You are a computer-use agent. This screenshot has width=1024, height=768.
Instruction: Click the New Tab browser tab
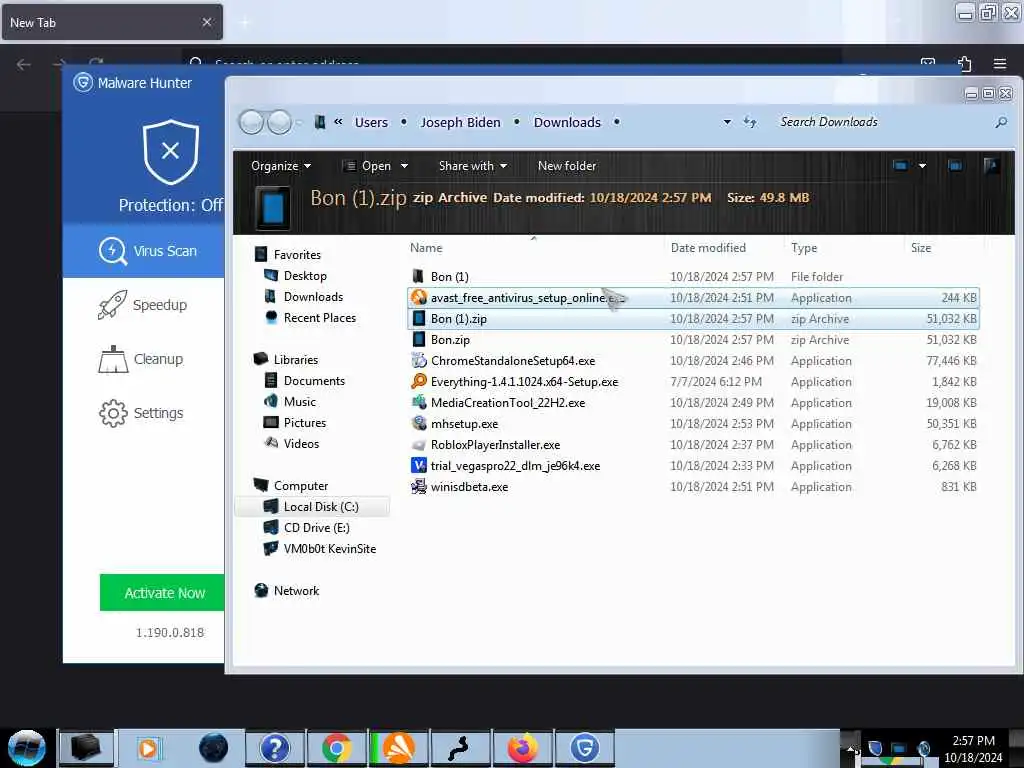[x=112, y=22]
